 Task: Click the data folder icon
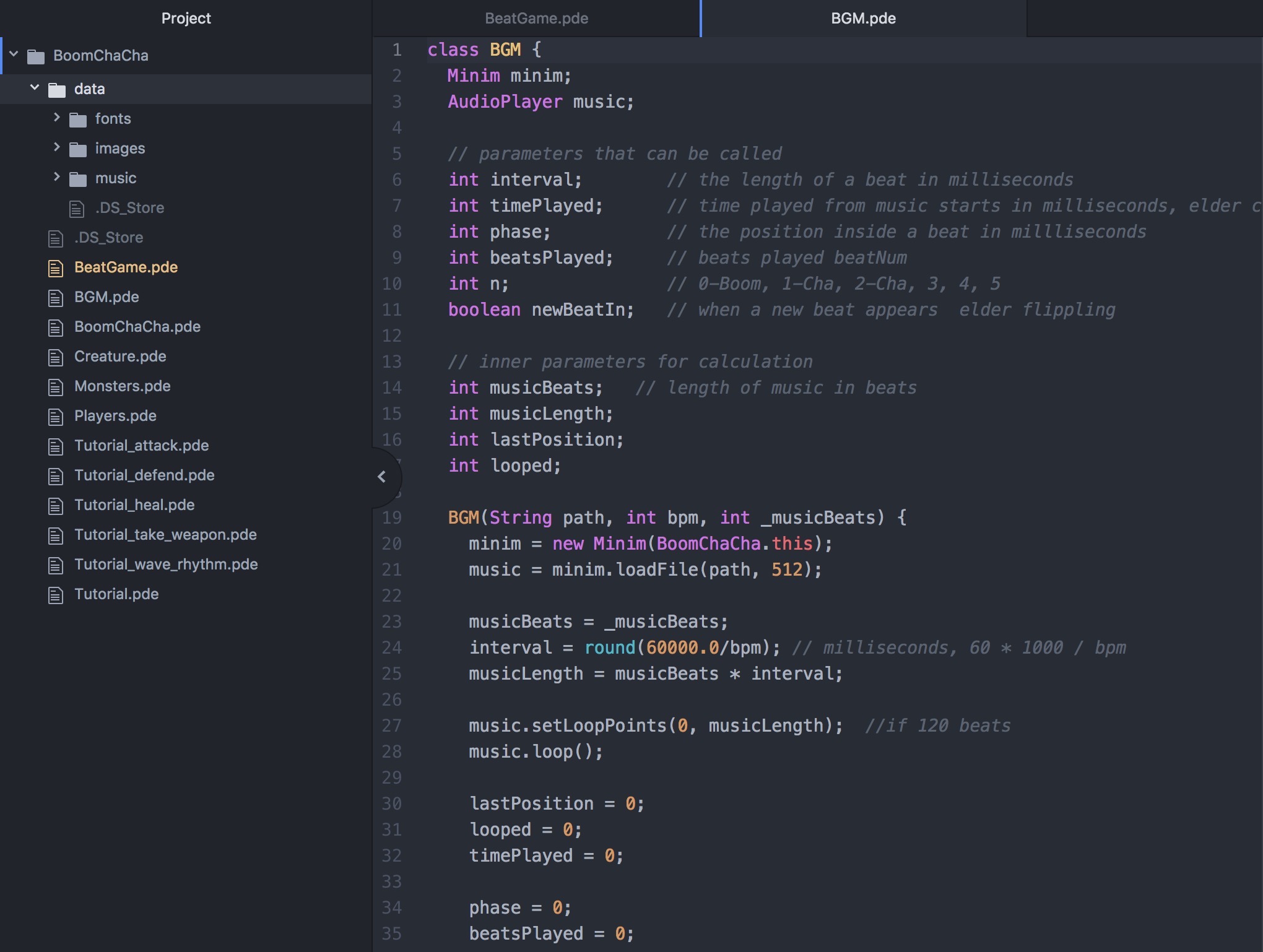pyautogui.click(x=57, y=90)
